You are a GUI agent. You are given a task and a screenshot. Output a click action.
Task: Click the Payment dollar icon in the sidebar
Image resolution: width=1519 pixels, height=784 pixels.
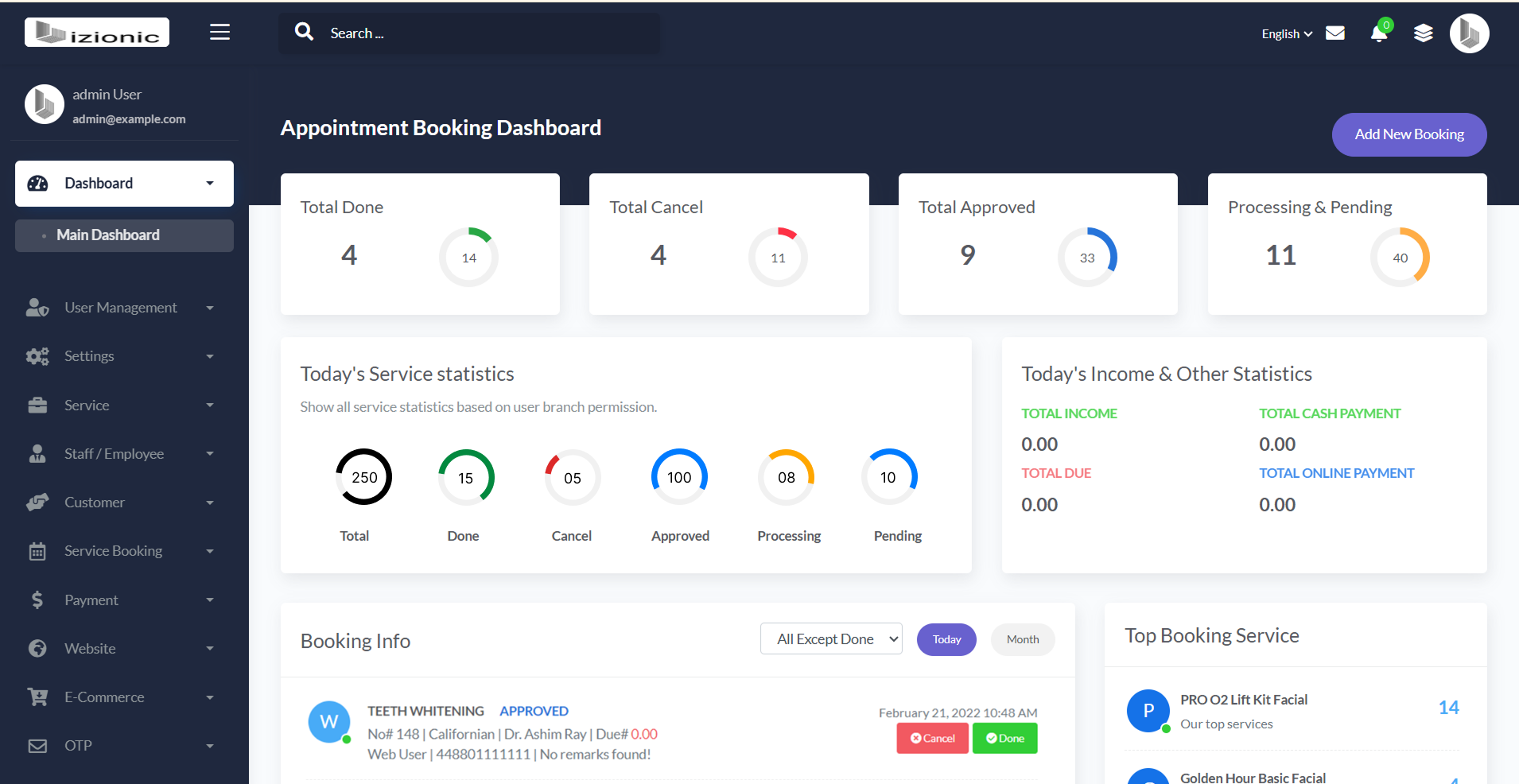pyautogui.click(x=37, y=600)
